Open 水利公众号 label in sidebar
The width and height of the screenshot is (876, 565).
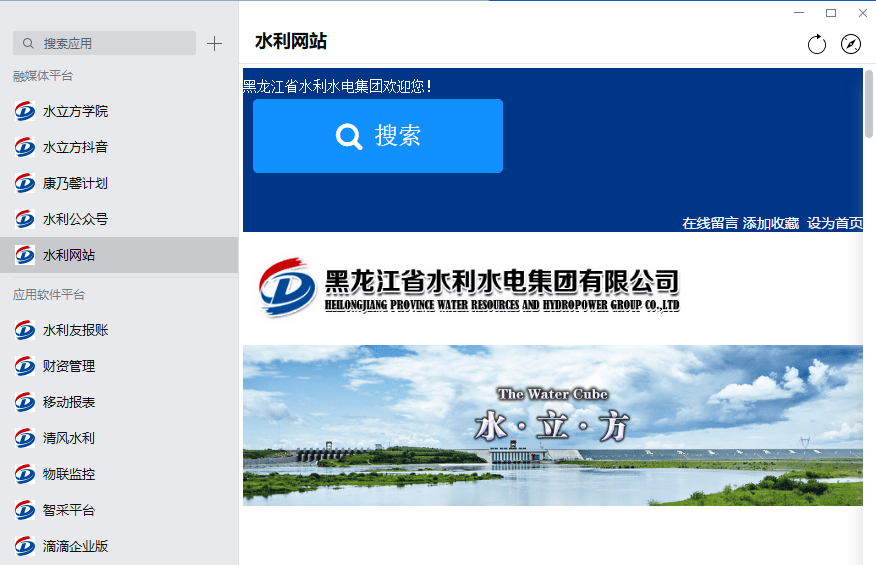(x=75, y=219)
